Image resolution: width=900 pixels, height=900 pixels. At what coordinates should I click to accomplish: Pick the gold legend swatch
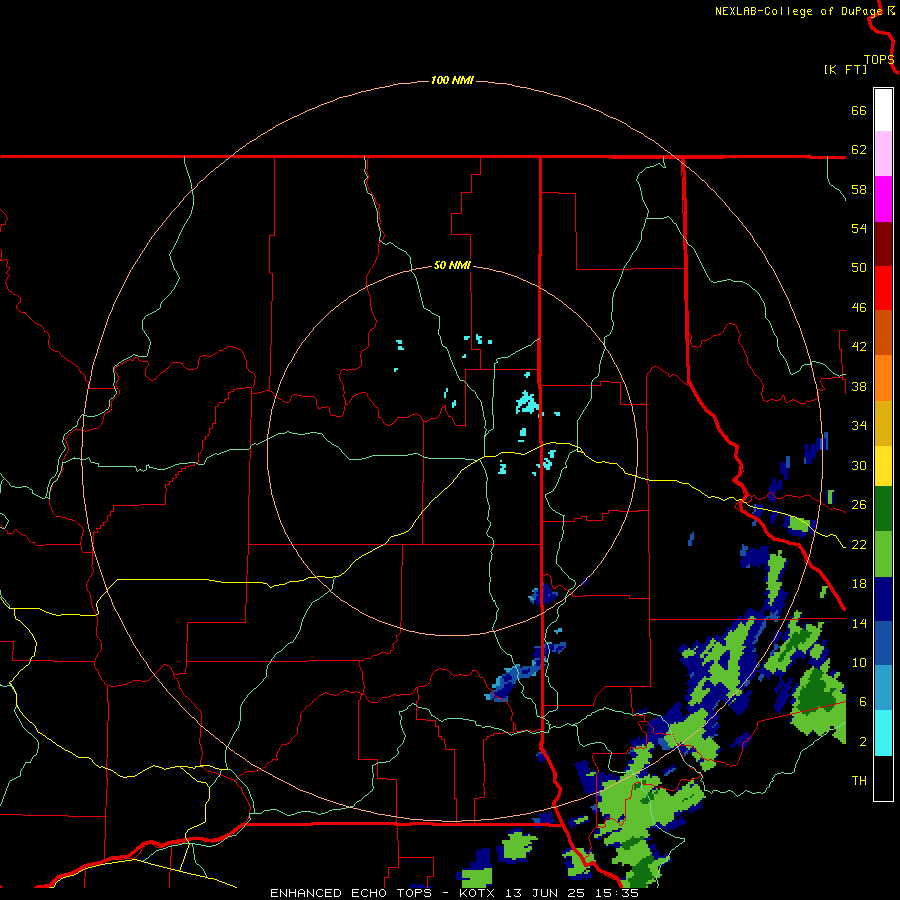[883, 424]
